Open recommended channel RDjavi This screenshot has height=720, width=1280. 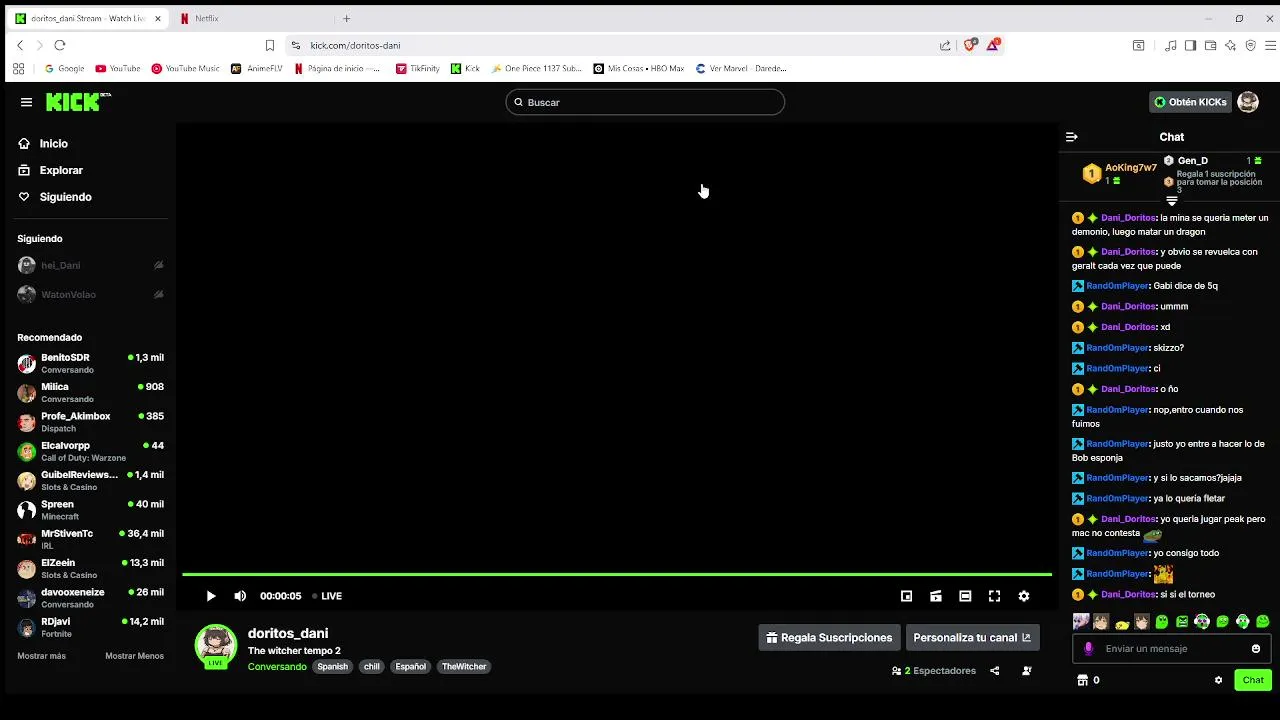coord(90,627)
